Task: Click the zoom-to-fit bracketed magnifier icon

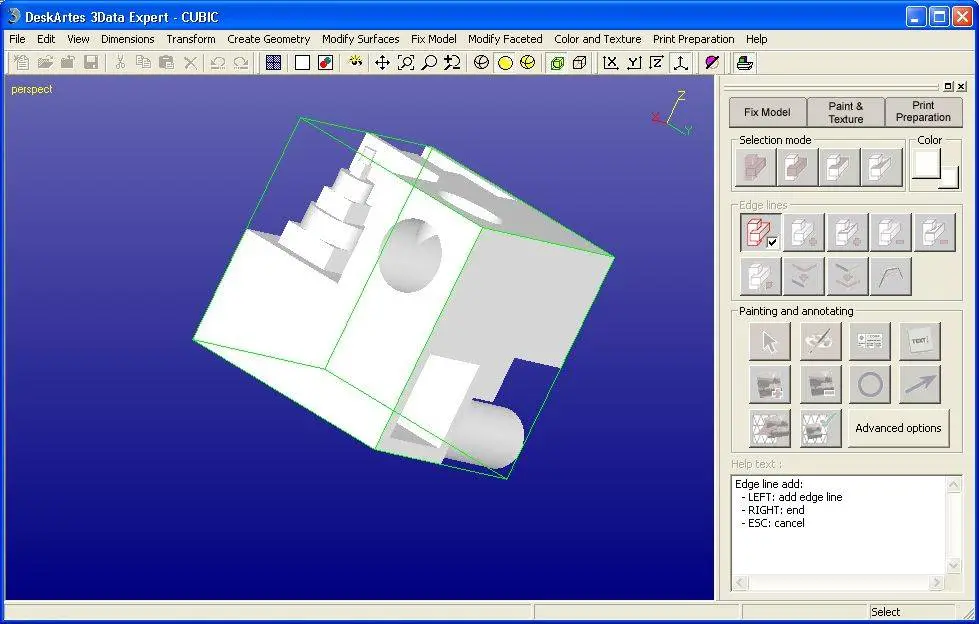Action: (406, 62)
